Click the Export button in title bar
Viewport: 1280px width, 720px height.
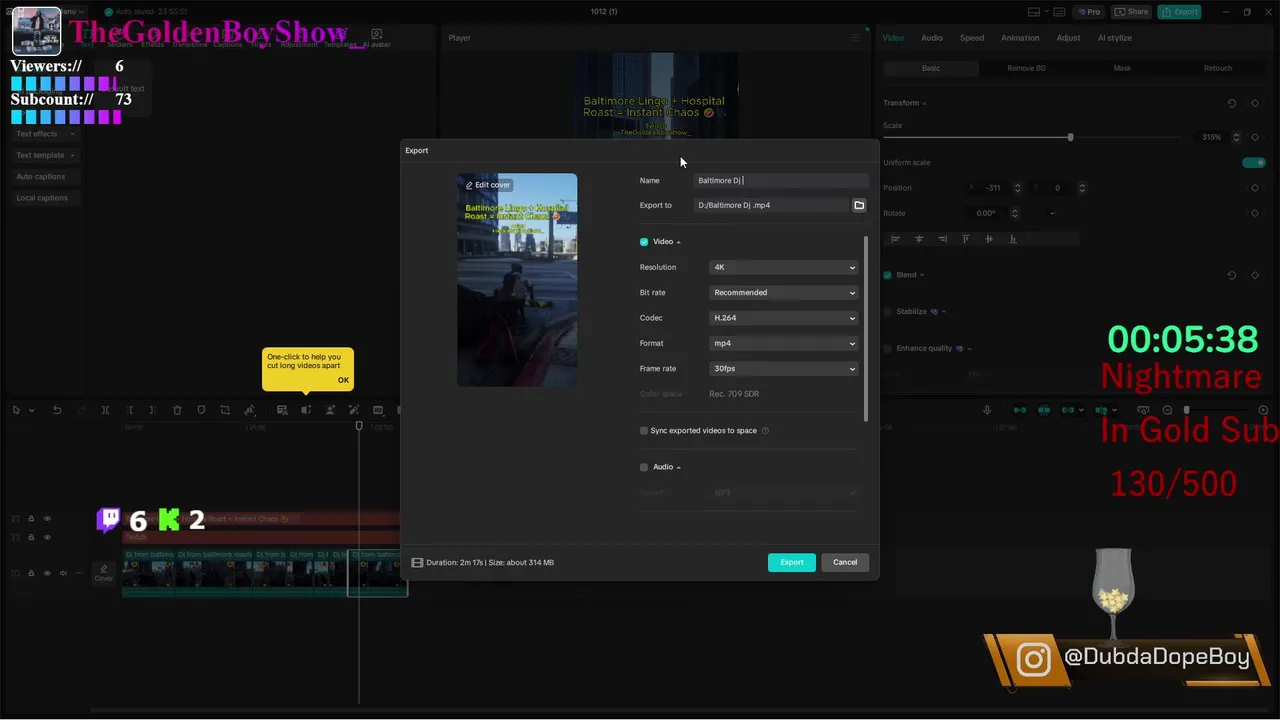pos(1179,12)
